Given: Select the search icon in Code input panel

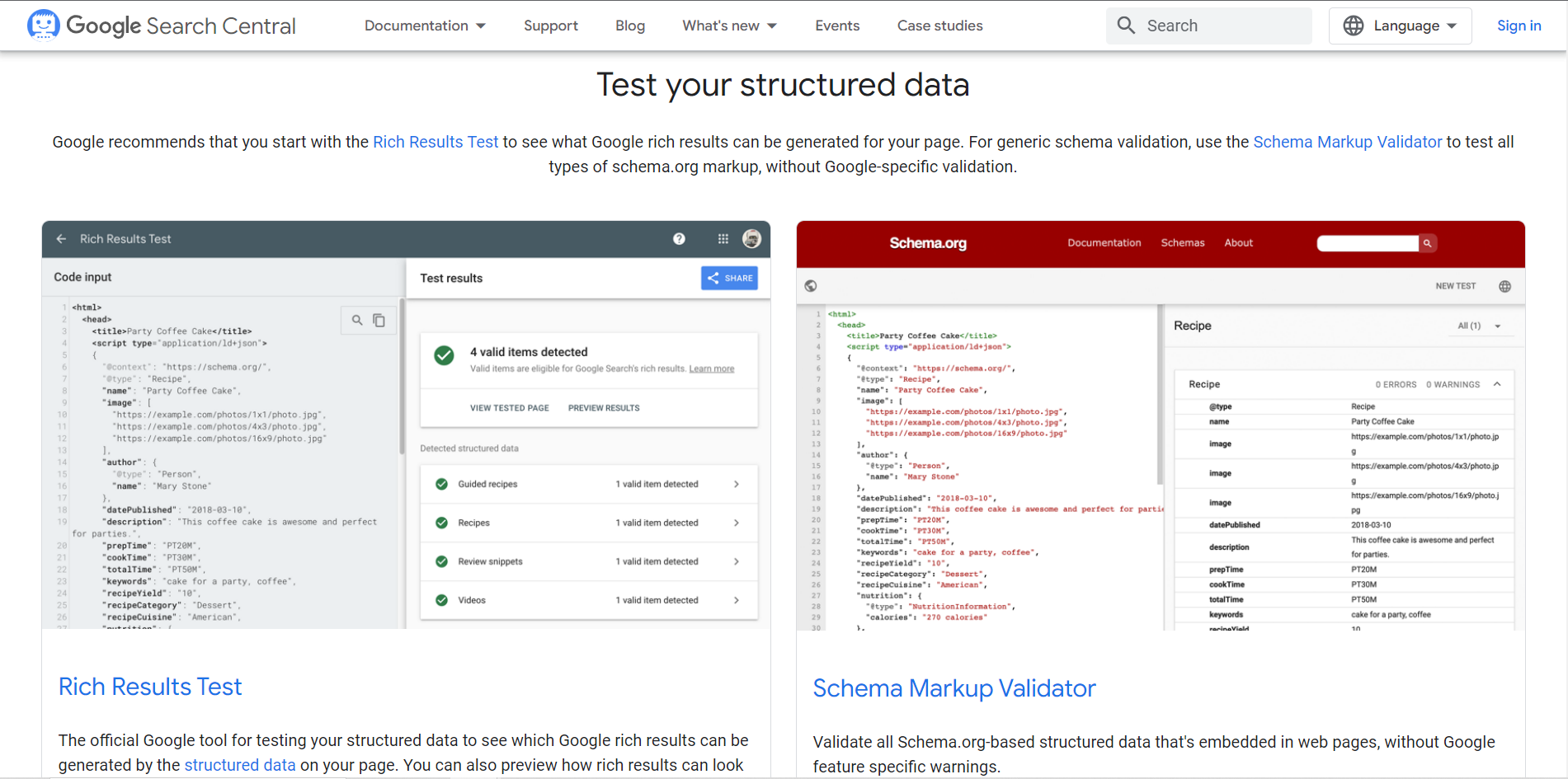Looking at the screenshot, I should 357,320.
